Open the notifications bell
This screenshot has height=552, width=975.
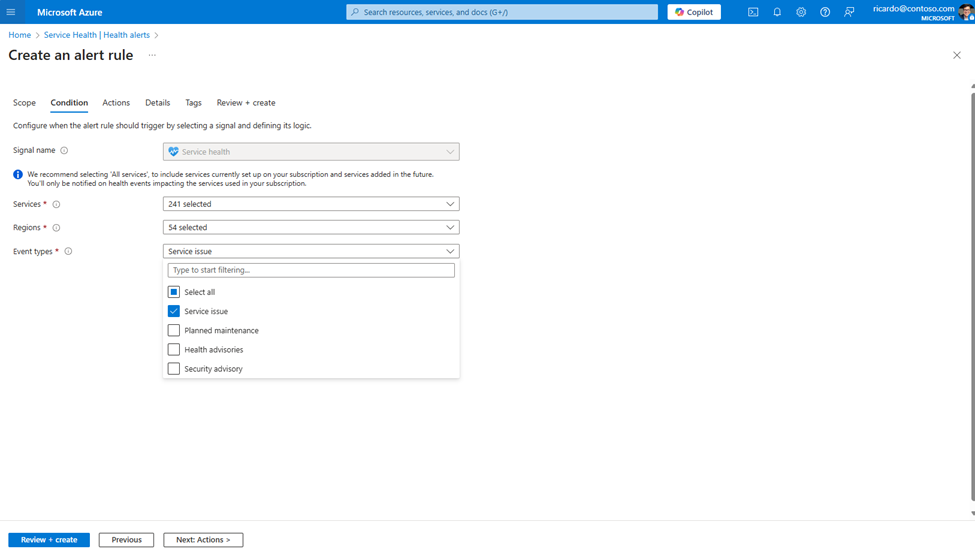[777, 12]
